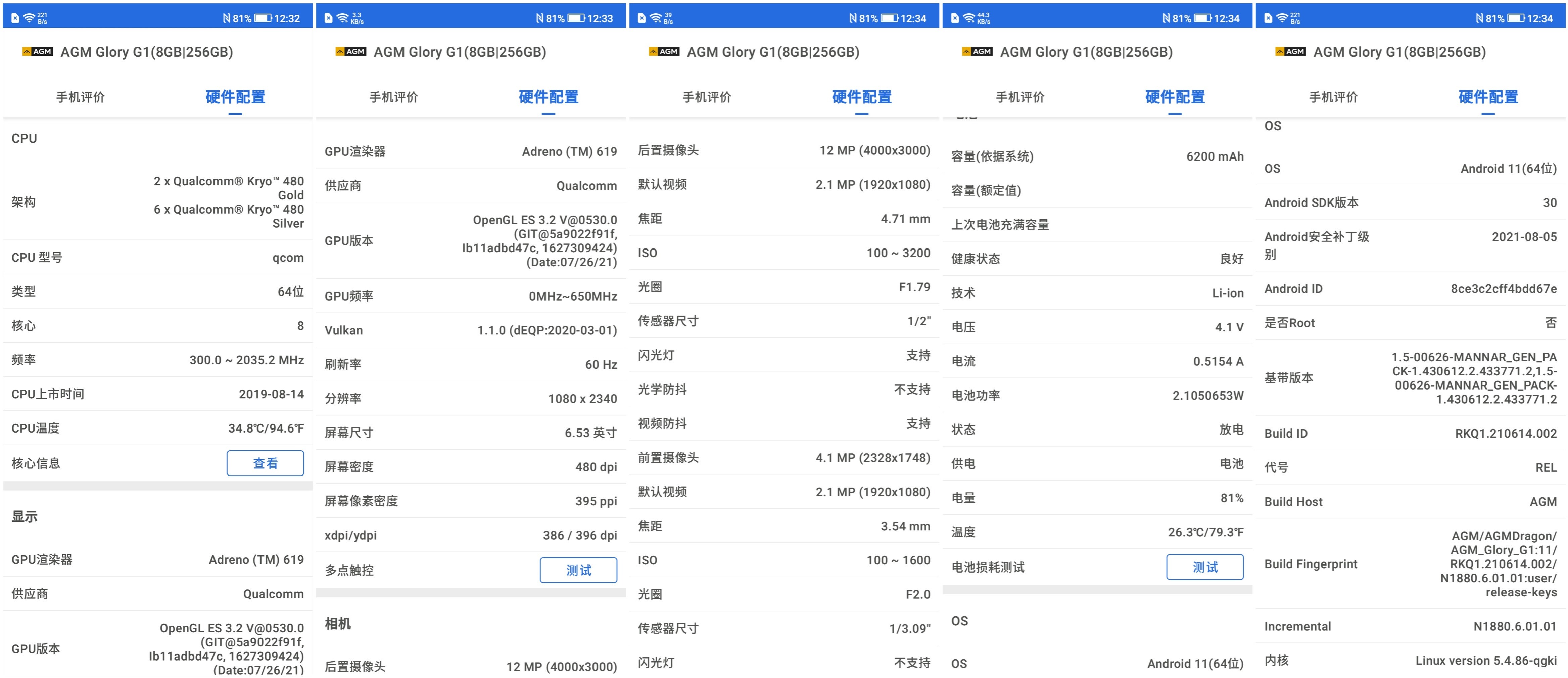Open 手机评价 tab in the battery screen

coord(1020,97)
